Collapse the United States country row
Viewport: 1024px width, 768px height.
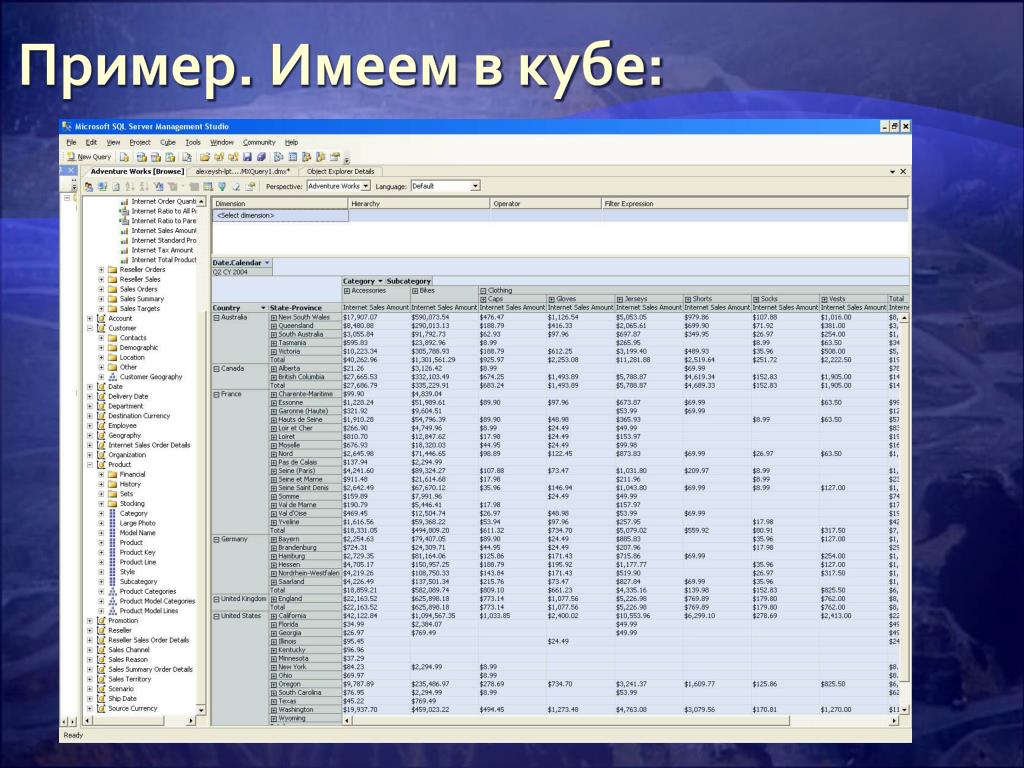coord(217,616)
